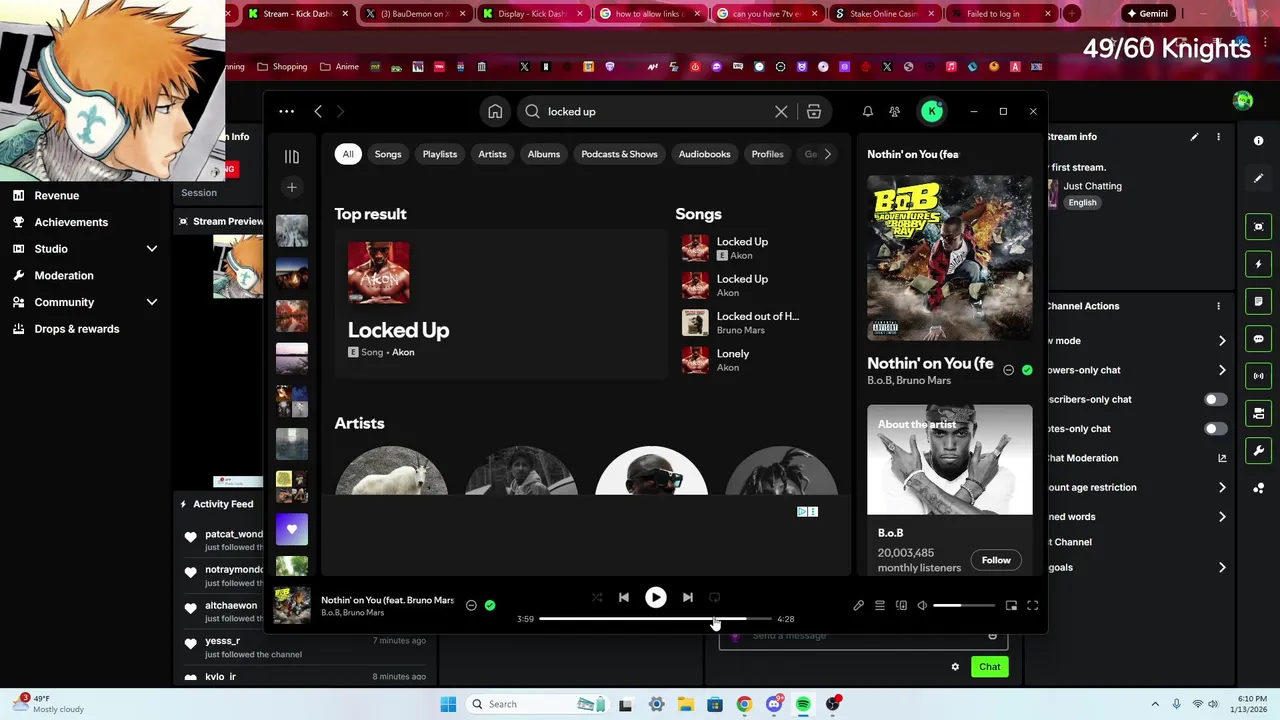Open Spotify Browse icon next to search
This screenshot has height=720, width=1280.
point(814,112)
